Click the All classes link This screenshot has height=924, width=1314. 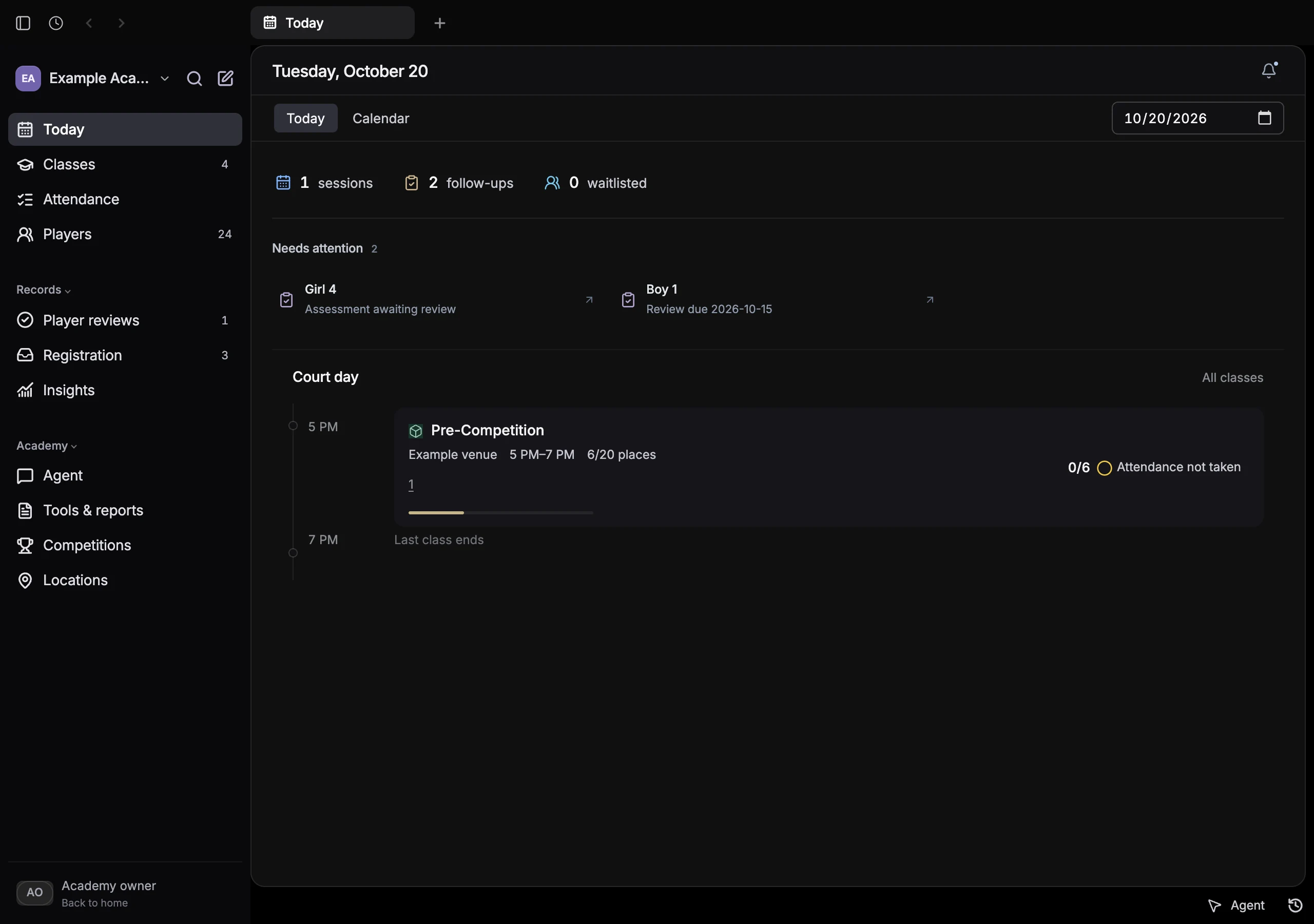click(1232, 377)
